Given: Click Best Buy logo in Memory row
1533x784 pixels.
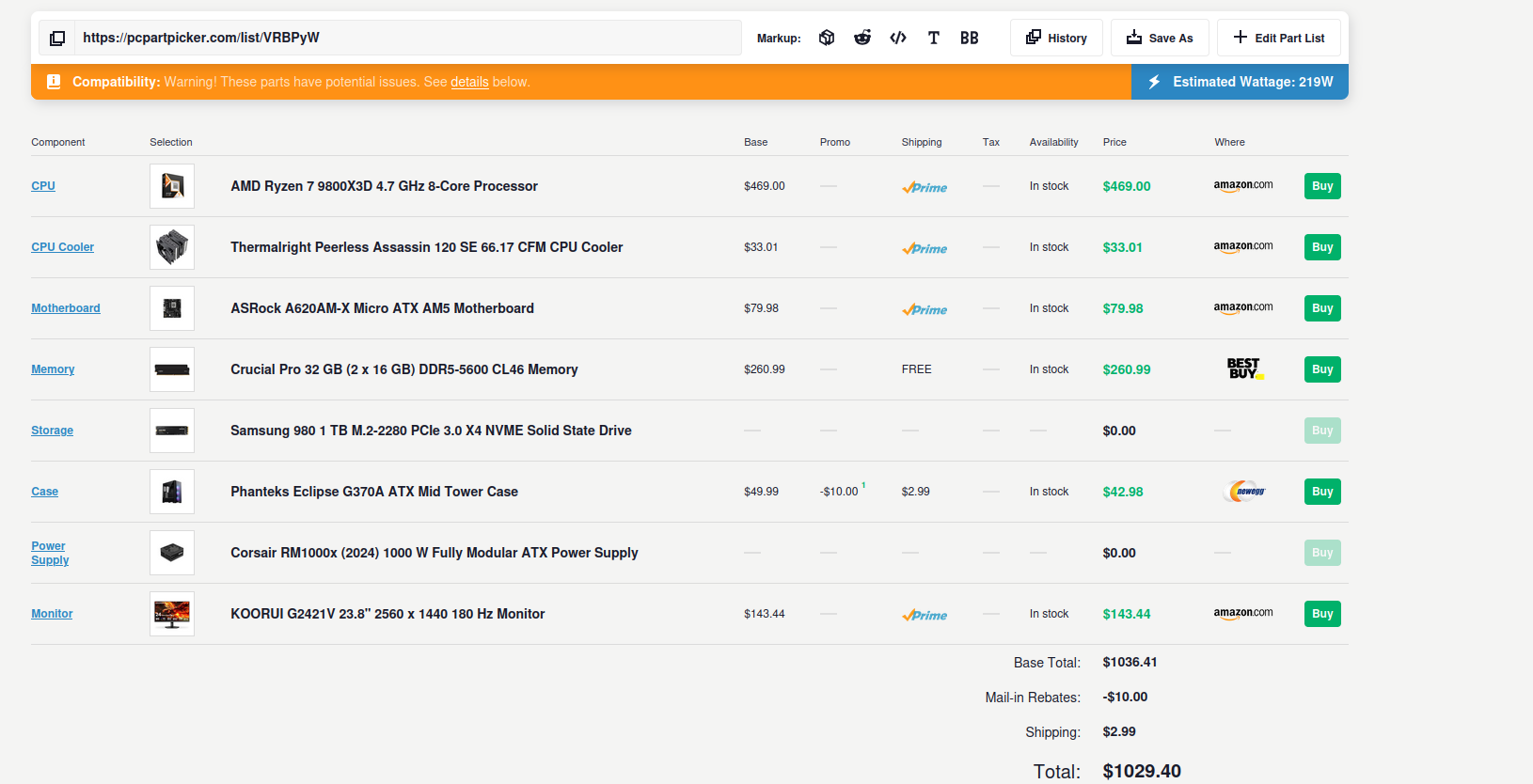Looking at the screenshot, I should tap(1244, 368).
